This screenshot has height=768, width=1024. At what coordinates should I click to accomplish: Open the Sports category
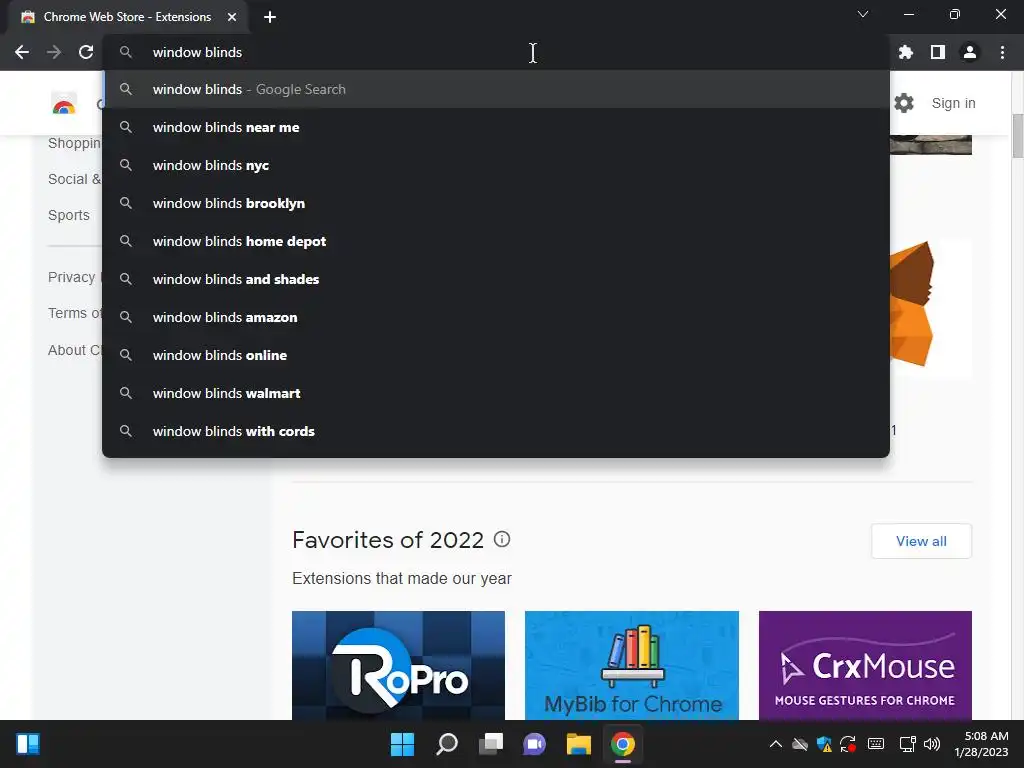pos(69,215)
